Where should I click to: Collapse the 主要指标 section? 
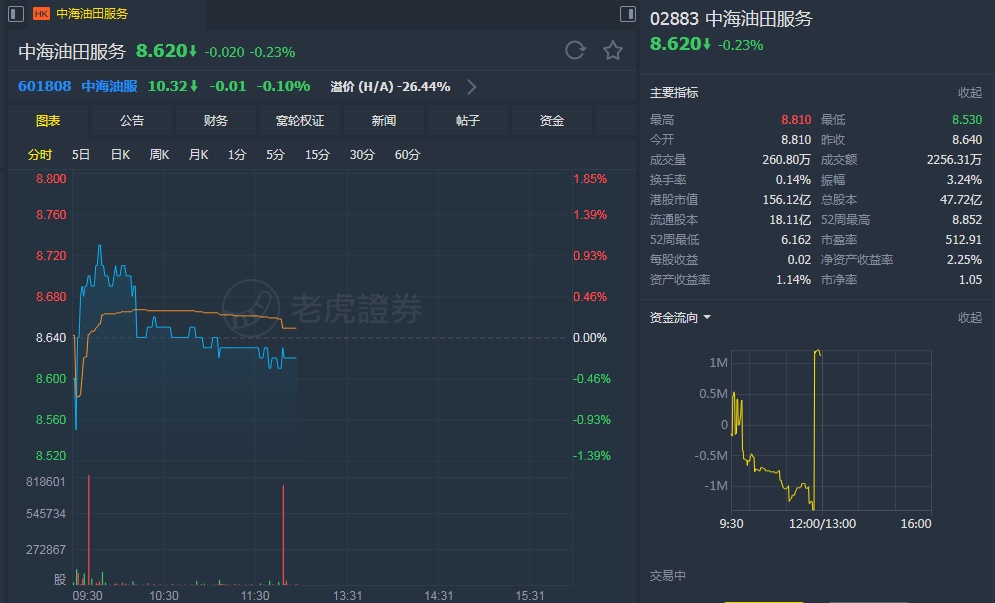tap(970, 93)
